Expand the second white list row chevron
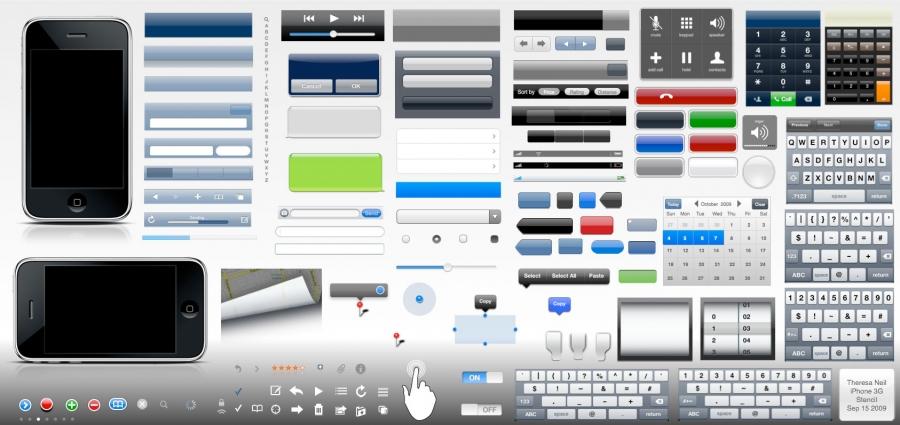 (494, 152)
